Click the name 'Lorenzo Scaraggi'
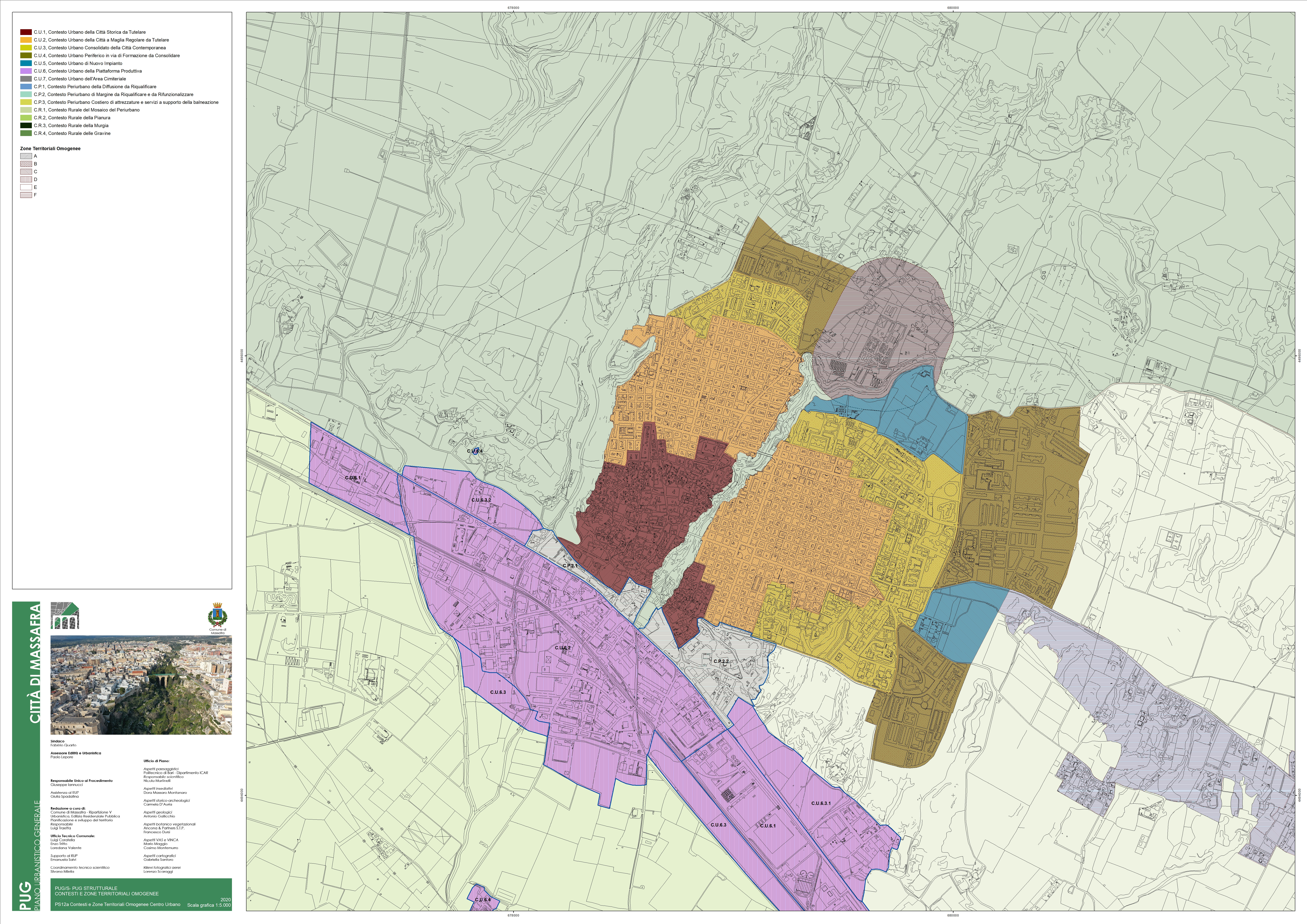 [x=158, y=872]
